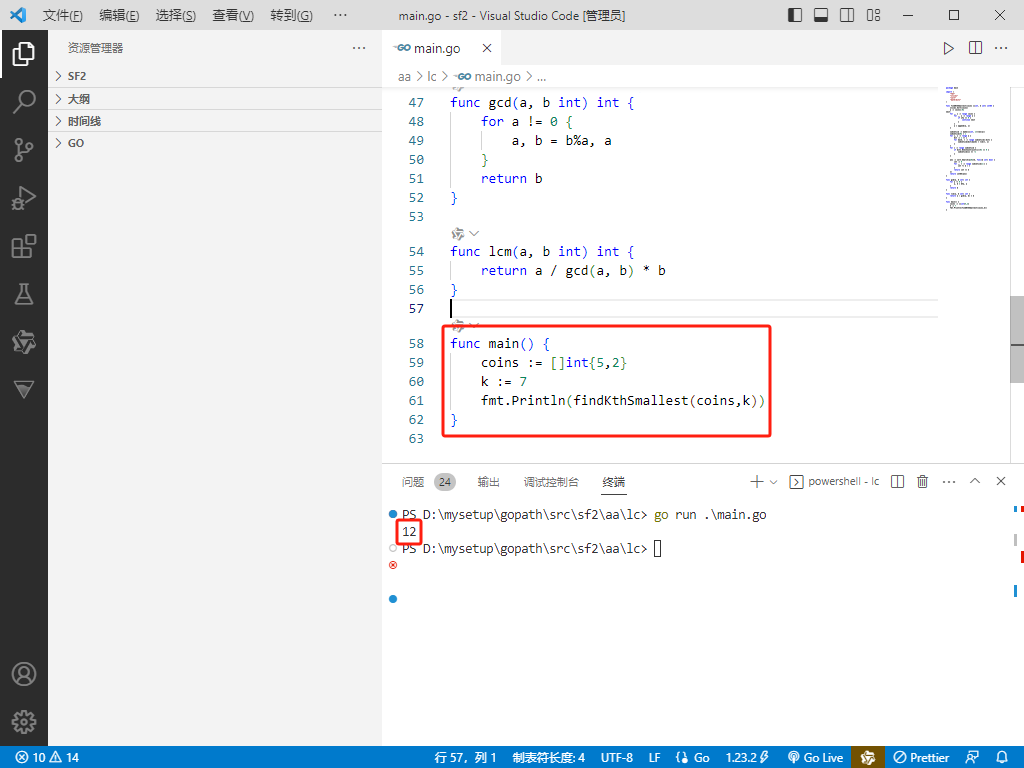Open notifications bell in status bar

click(x=1002, y=758)
